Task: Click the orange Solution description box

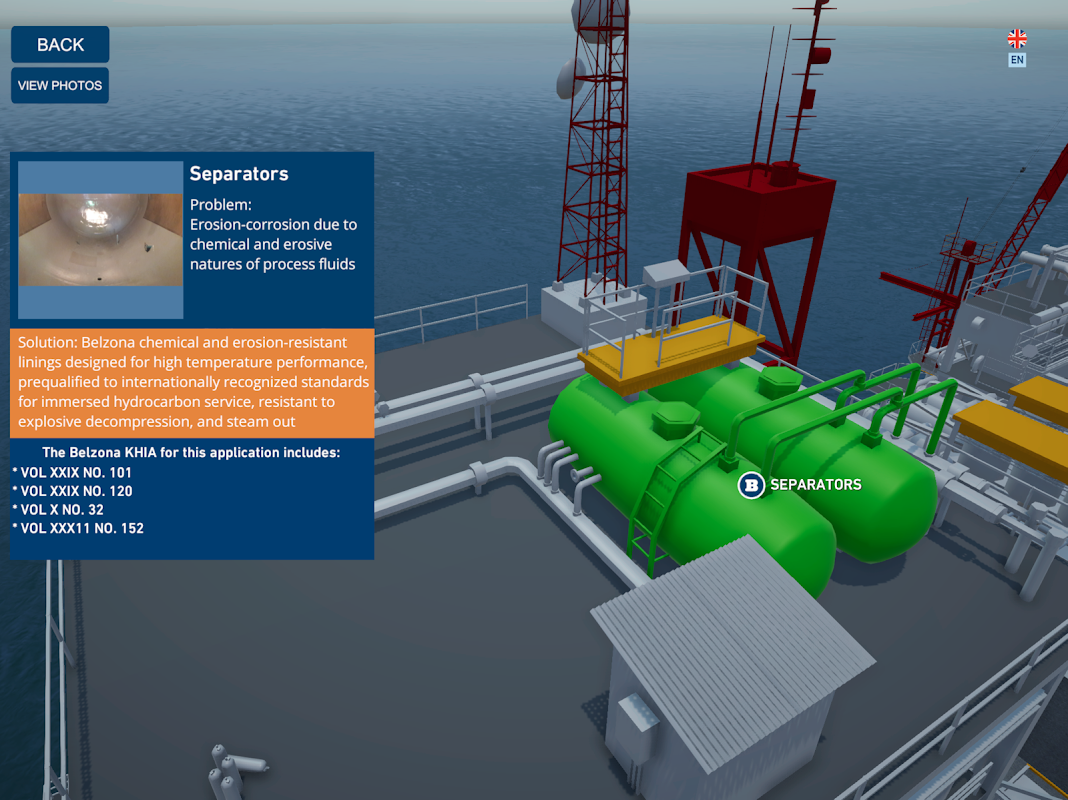Action: 192,383
